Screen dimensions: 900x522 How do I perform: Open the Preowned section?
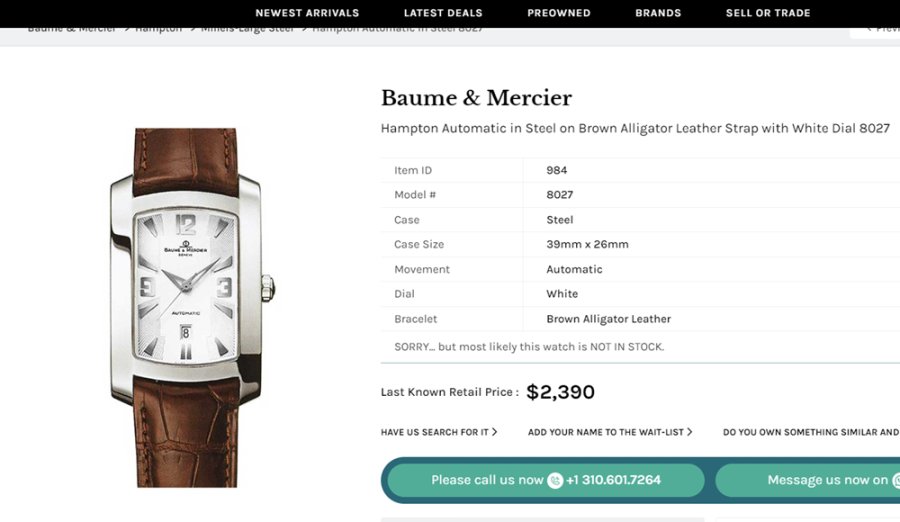click(559, 13)
